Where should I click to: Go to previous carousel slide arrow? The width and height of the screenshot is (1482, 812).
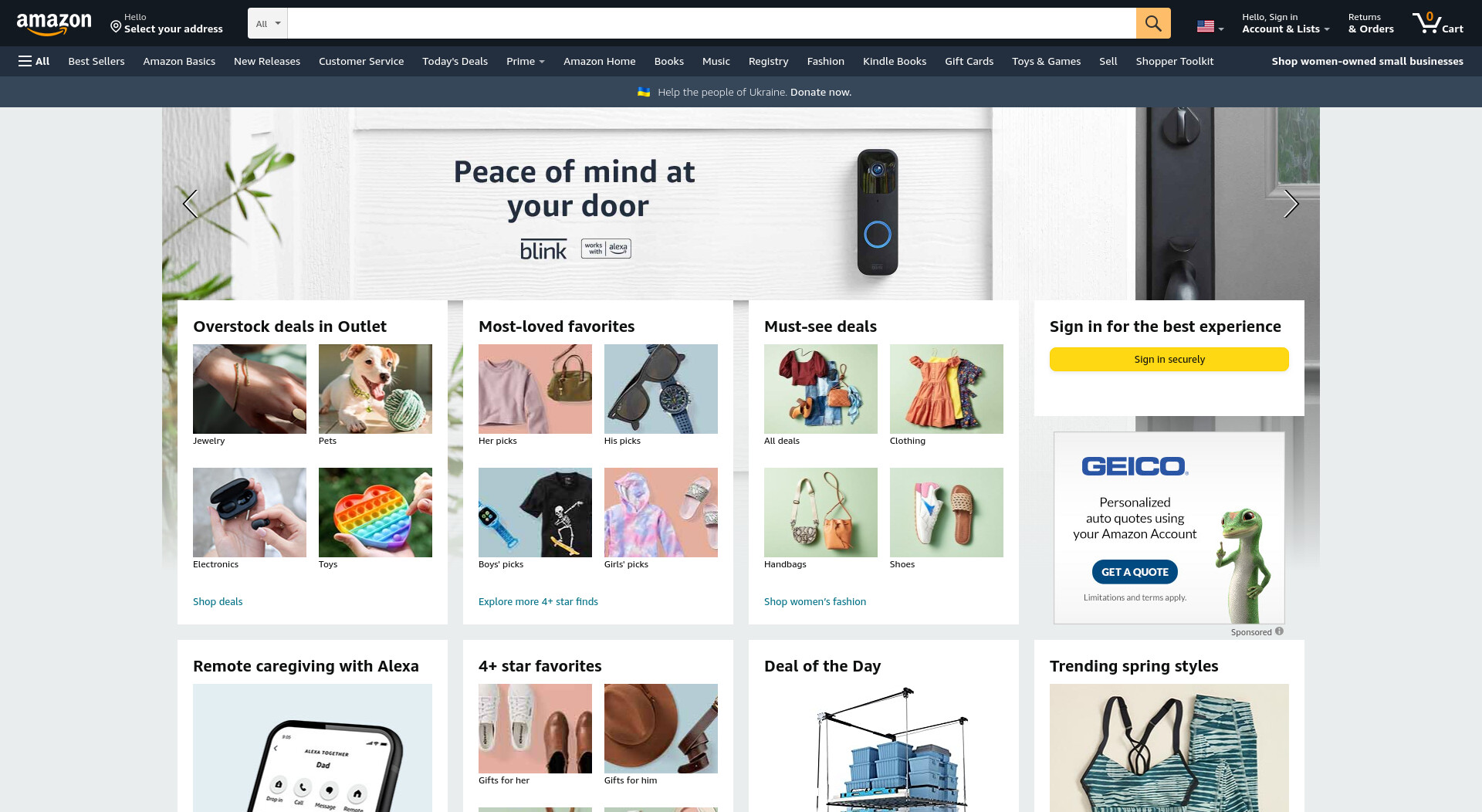point(190,204)
